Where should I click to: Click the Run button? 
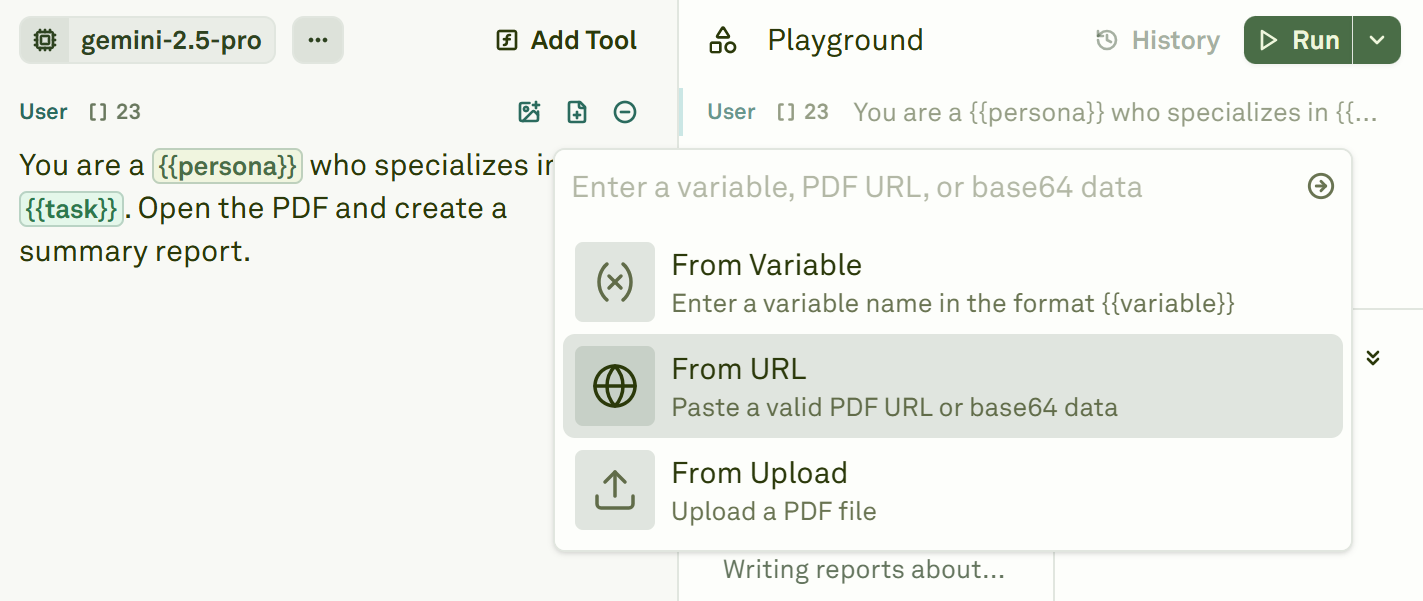point(1299,41)
